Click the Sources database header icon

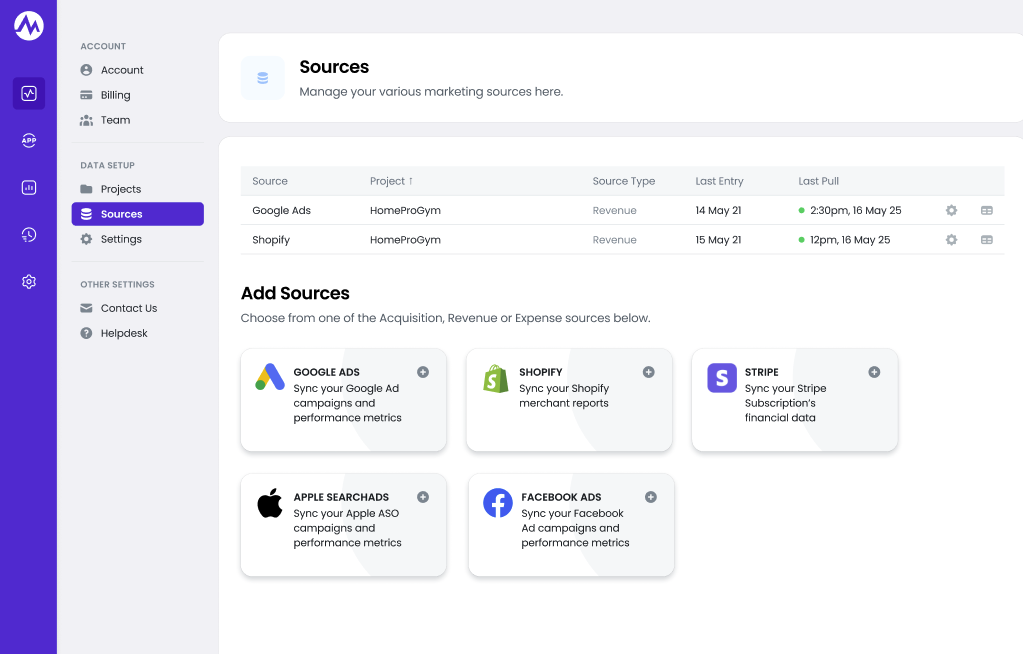(x=263, y=78)
